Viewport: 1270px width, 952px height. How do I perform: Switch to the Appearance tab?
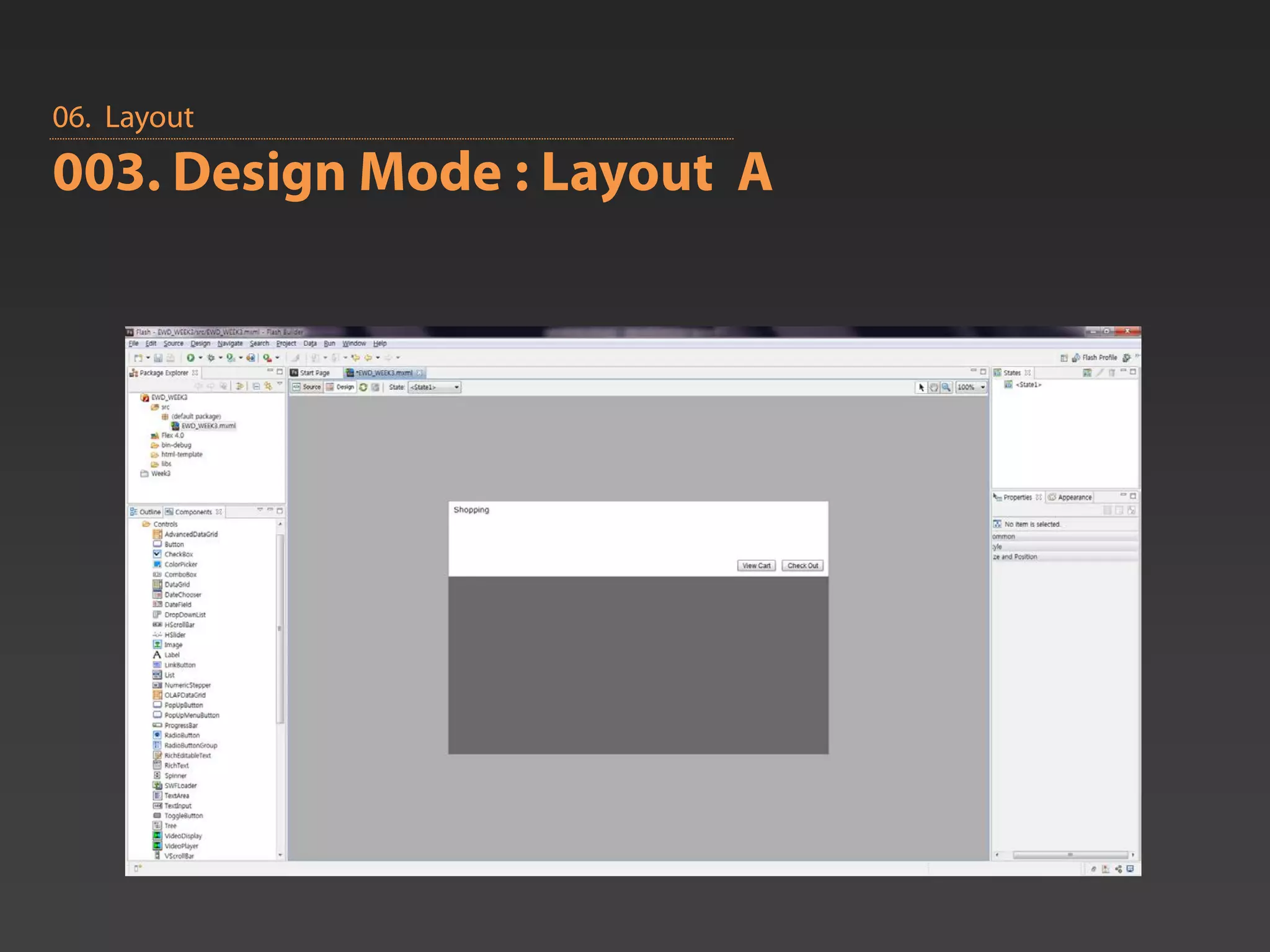click(1070, 497)
